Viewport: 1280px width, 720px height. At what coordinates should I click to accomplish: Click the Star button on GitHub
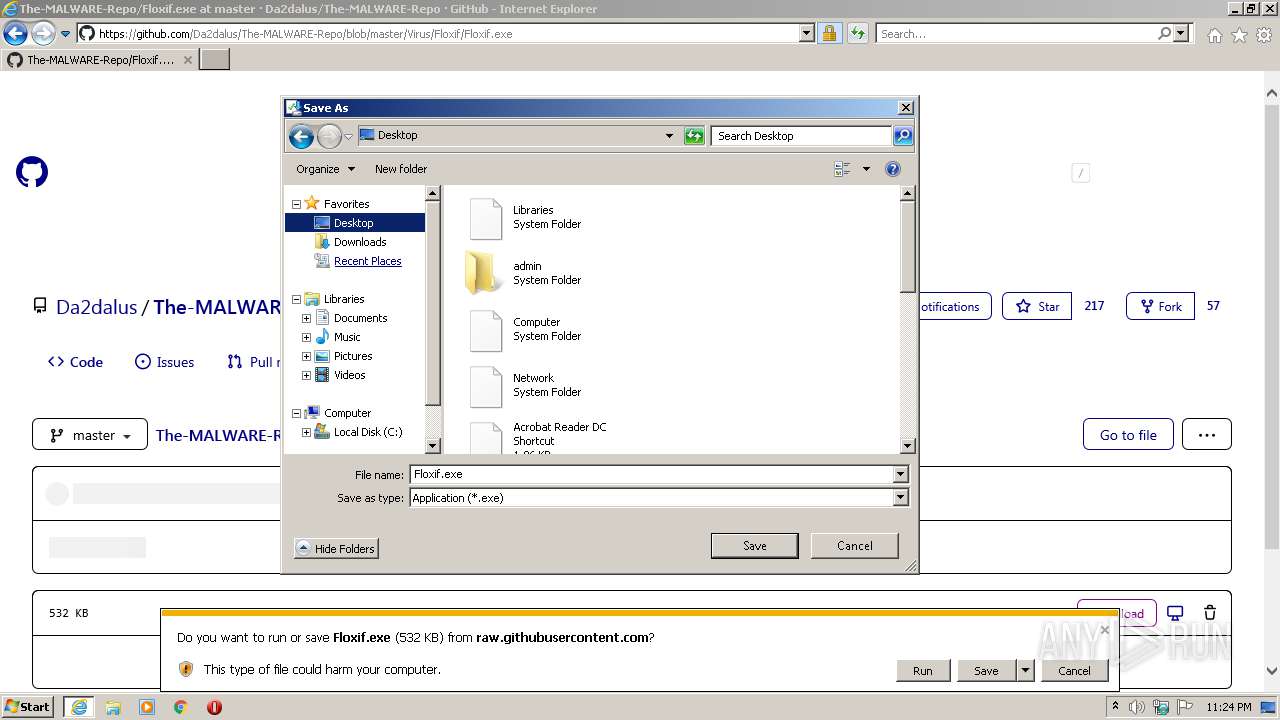[x=1037, y=306]
